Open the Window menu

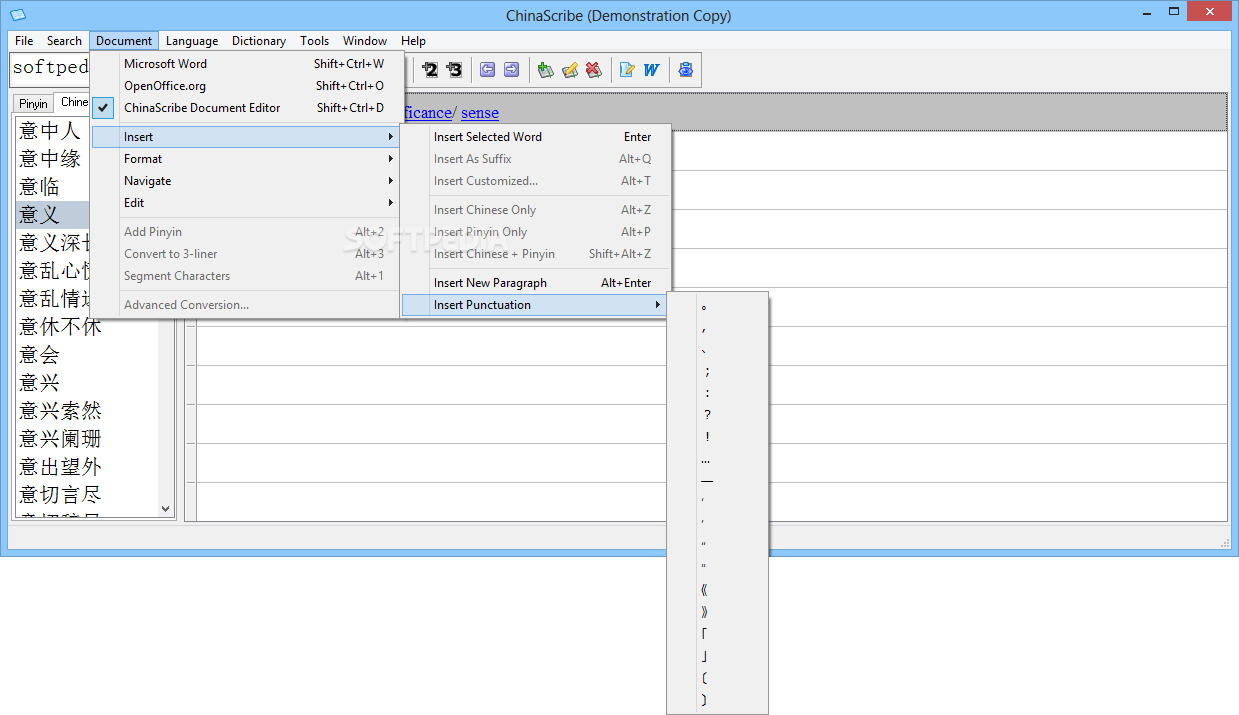click(365, 41)
